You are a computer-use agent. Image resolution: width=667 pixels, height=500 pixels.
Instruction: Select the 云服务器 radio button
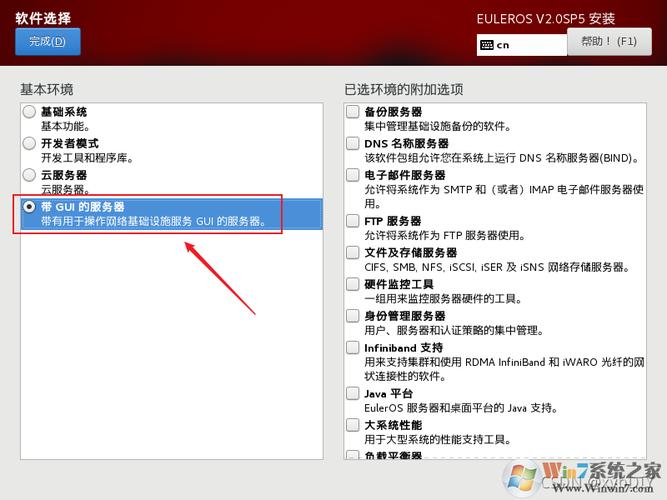pos(29,175)
